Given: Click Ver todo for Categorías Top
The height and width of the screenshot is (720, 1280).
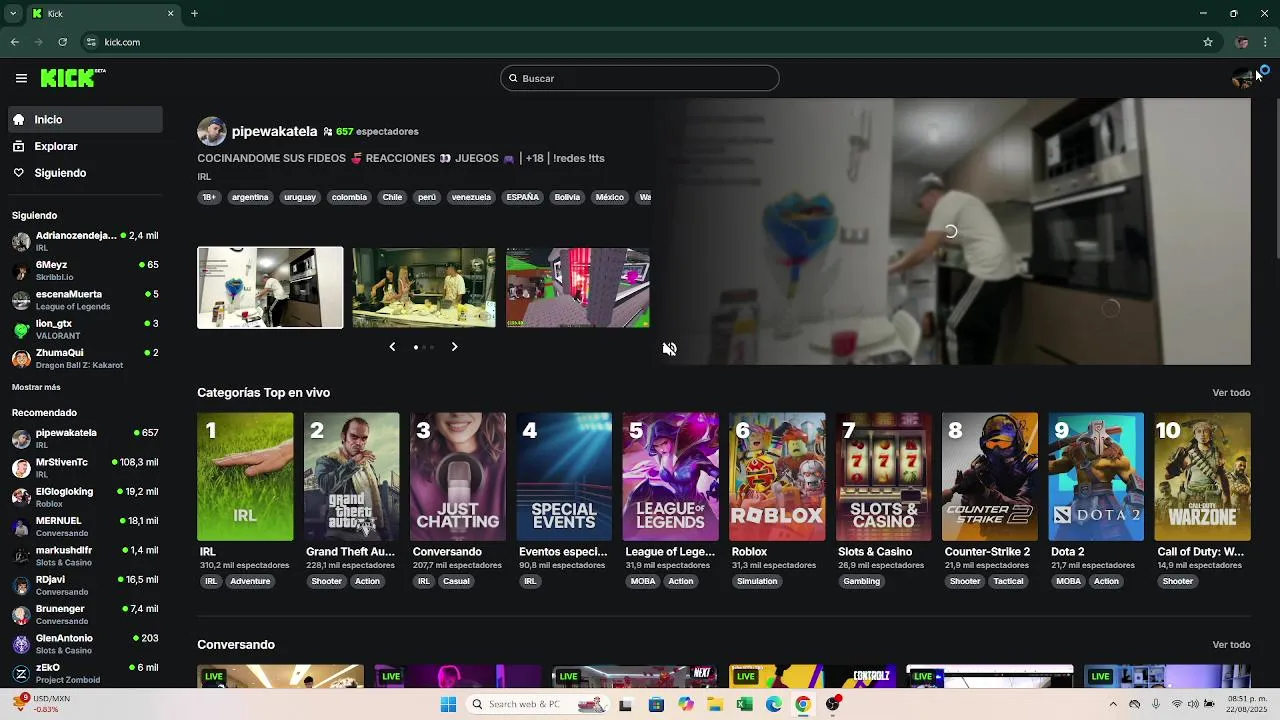Looking at the screenshot, I should click(x=1231, y=393).
